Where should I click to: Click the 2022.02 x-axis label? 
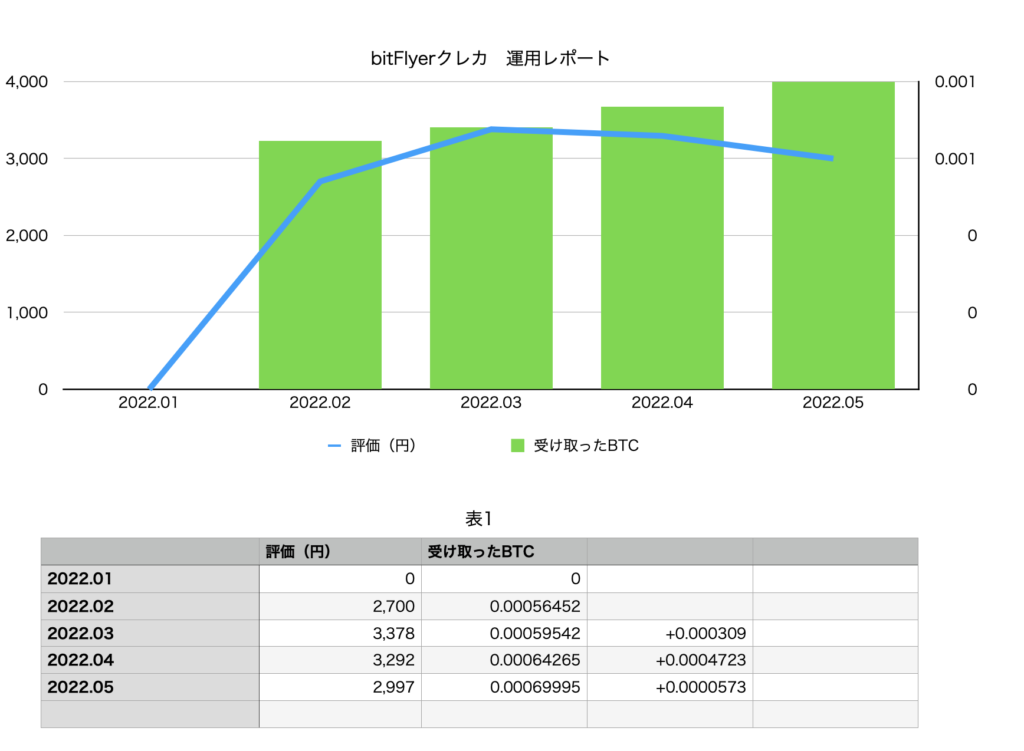(320, 402)
